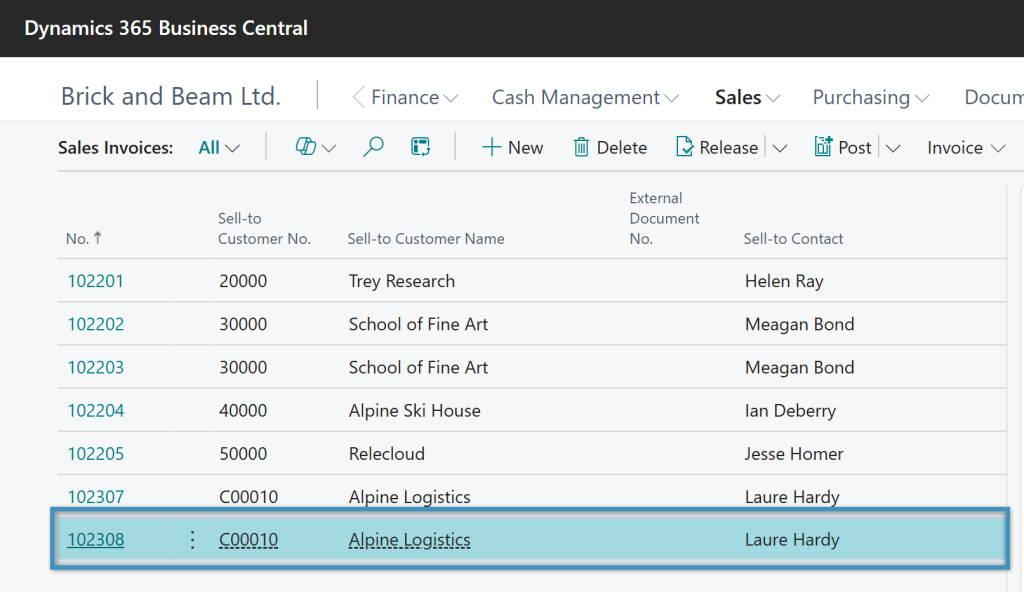Select contact Helen Ray

pyautogui.click(x=784, y=281)
